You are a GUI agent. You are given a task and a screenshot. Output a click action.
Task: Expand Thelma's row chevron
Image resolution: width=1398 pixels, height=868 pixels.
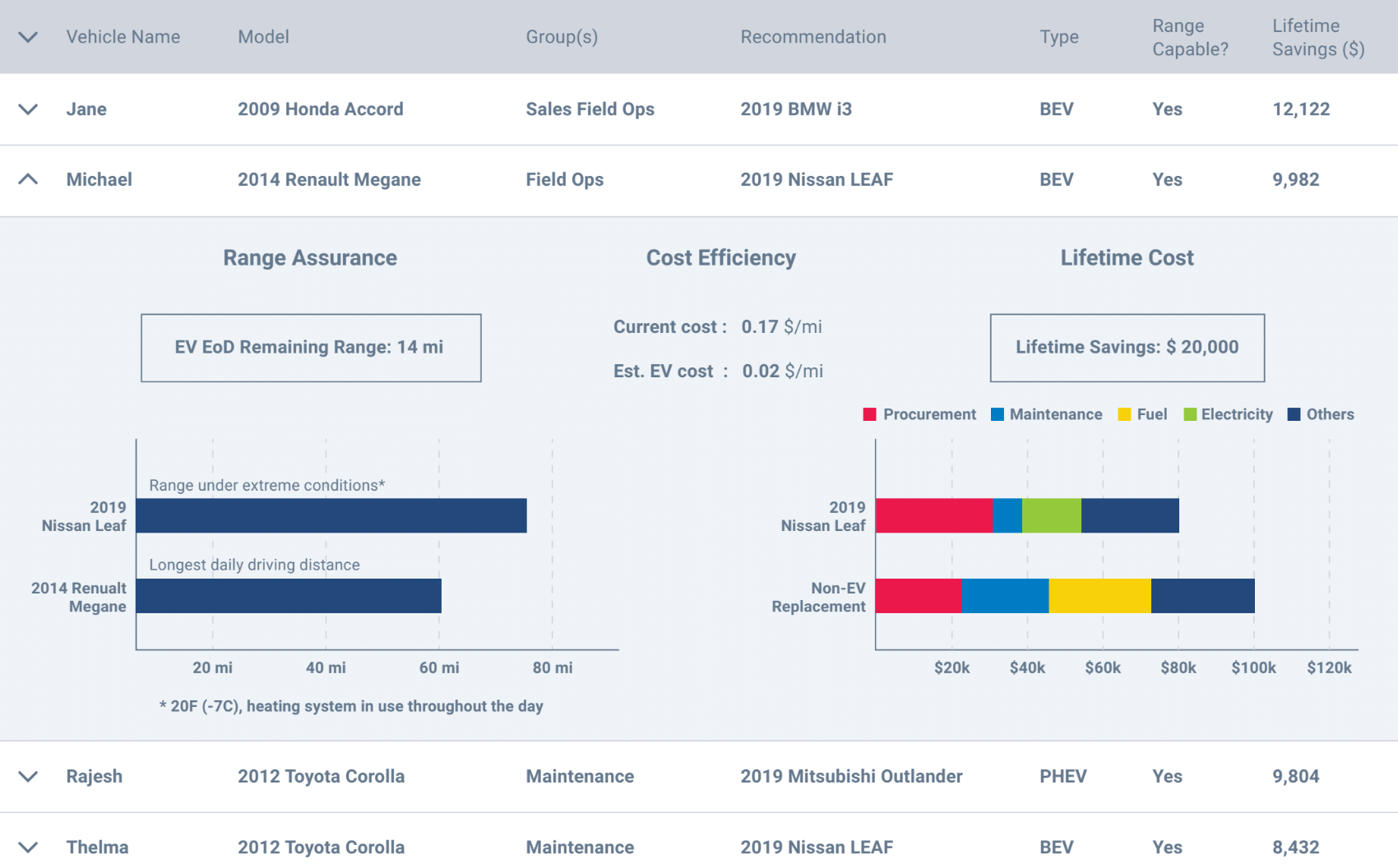(28, 847)
